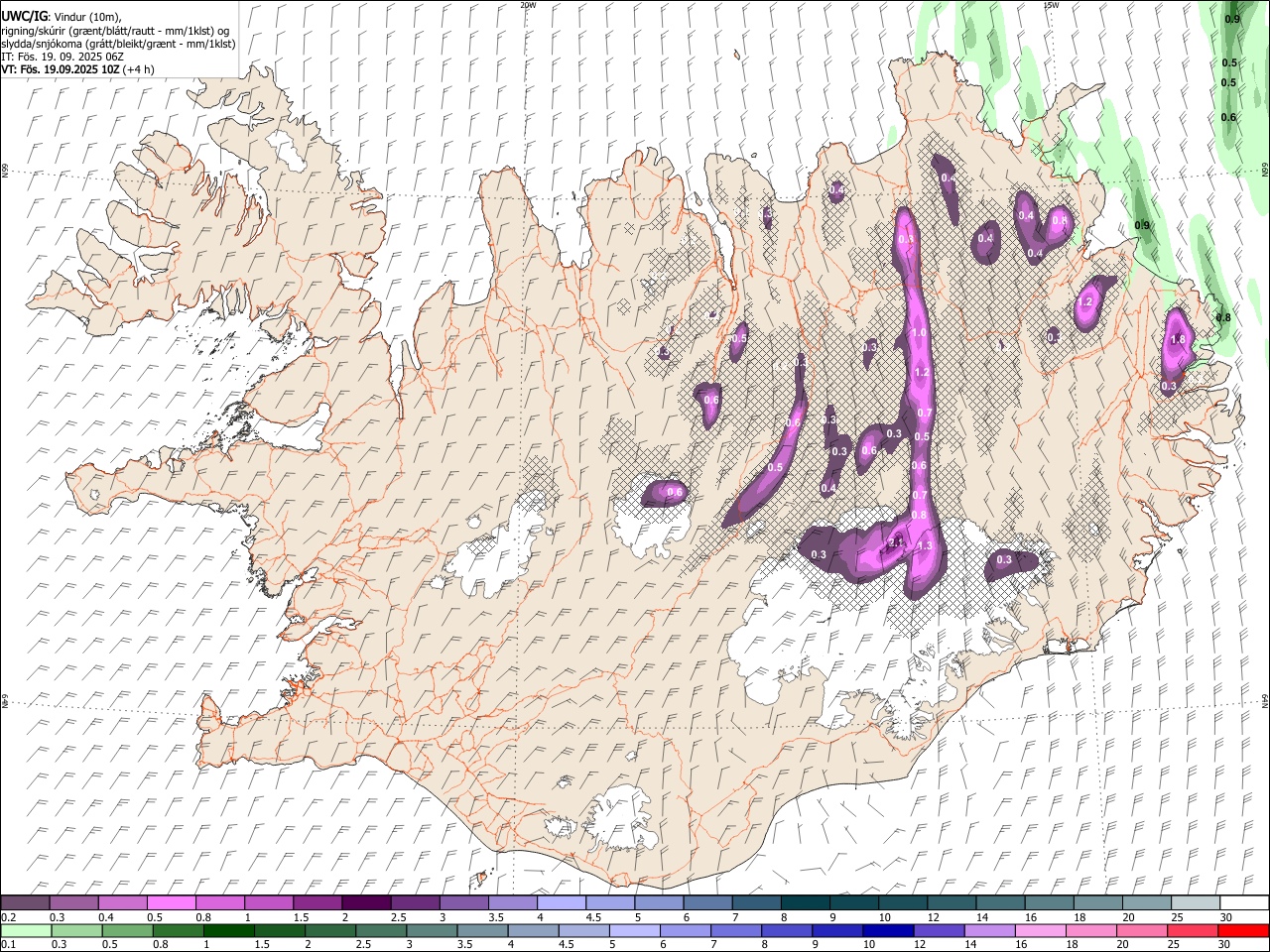Click the violet rain swatch between 14 and 16
Image resolution: width=1270 pixels, height=952 pixels.
pyautogui.click(x=989, y=931)
